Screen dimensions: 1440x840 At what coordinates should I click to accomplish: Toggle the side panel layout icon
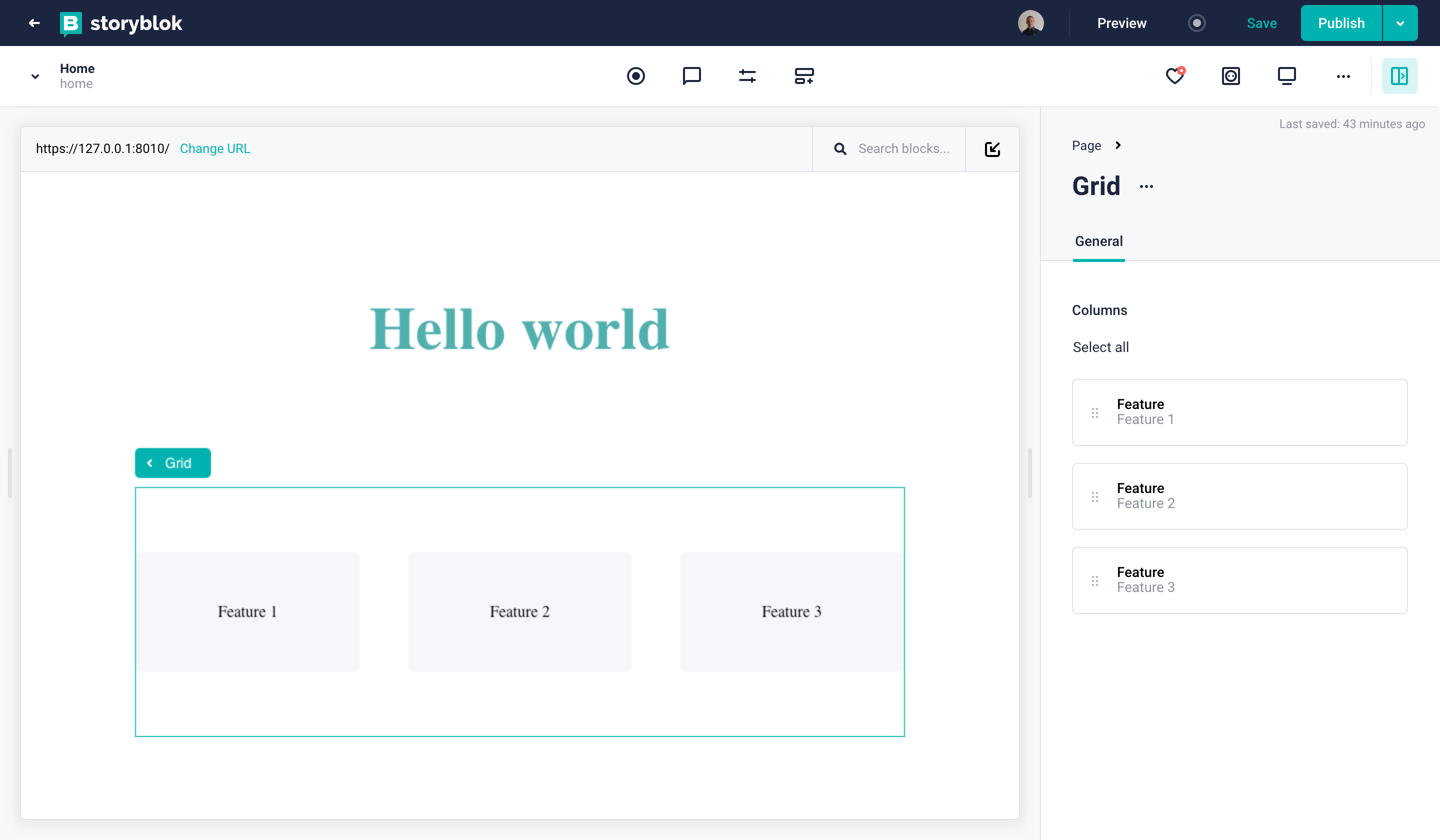(x=1399, y=75)
